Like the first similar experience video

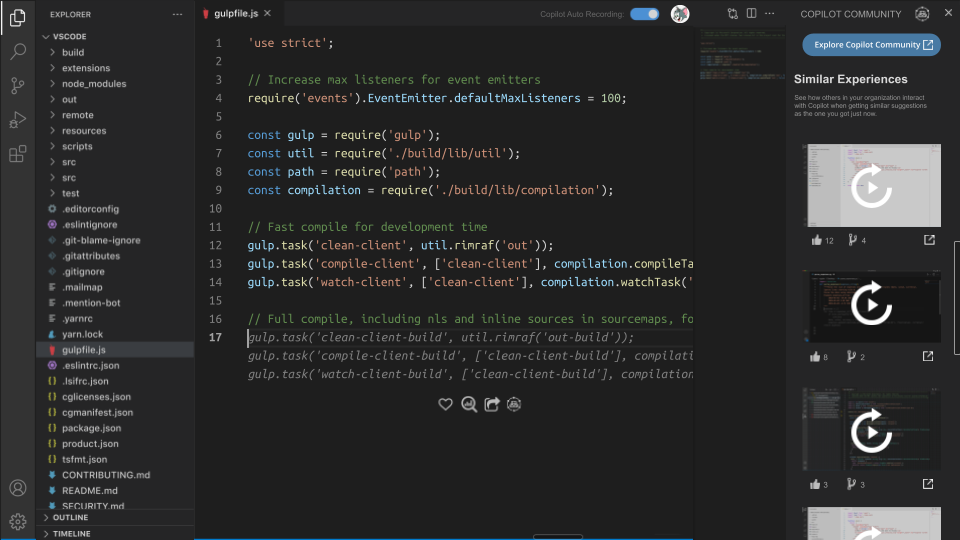coord(816,240)
